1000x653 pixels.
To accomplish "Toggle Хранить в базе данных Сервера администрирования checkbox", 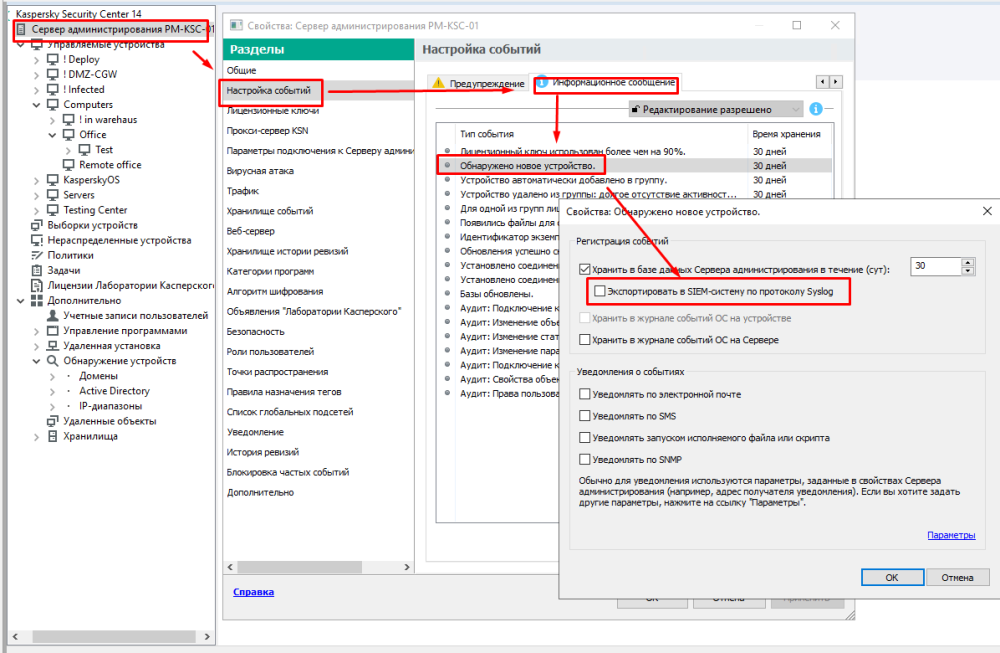I will (x=585, y=270).
